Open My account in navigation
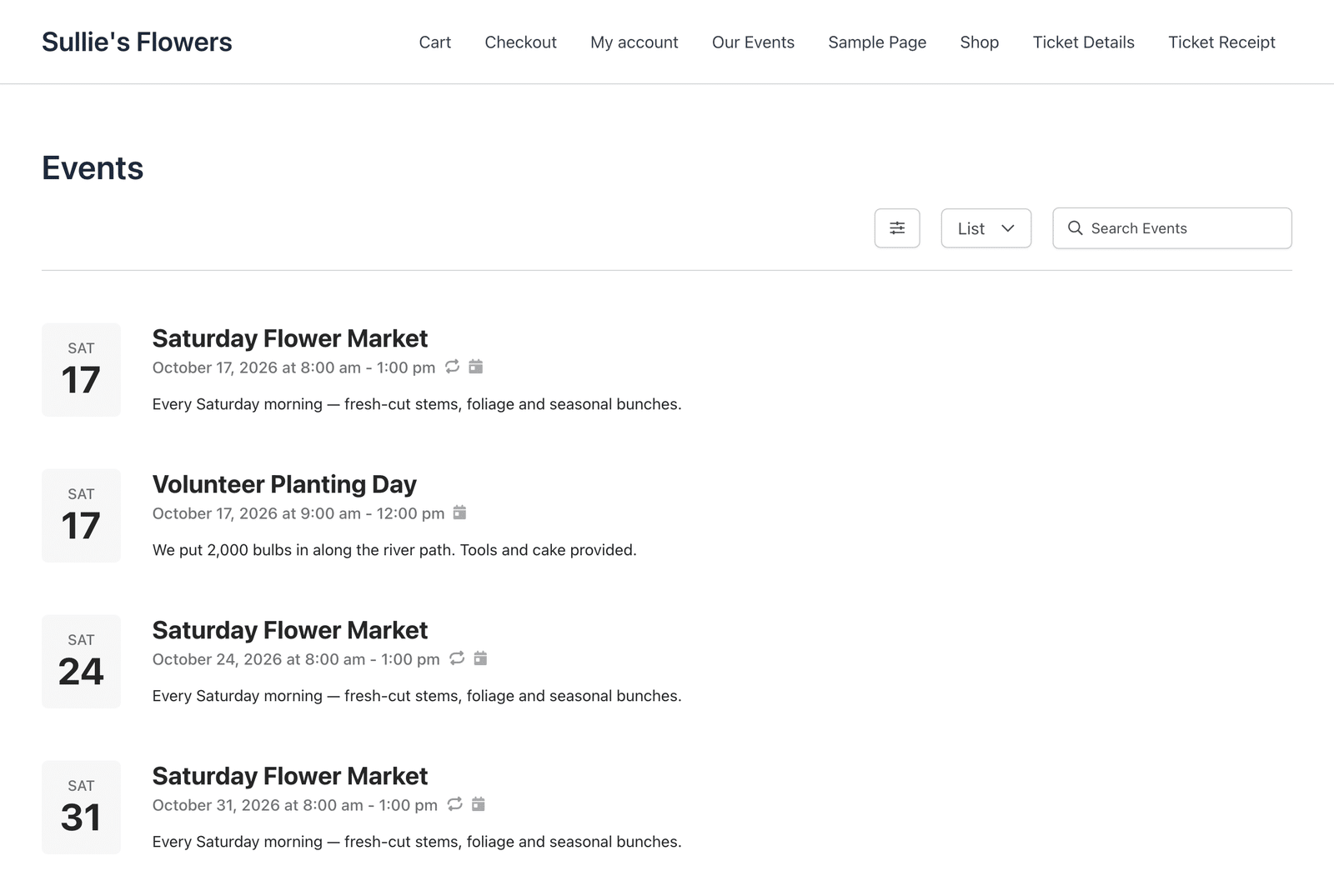 coord(634,43)
